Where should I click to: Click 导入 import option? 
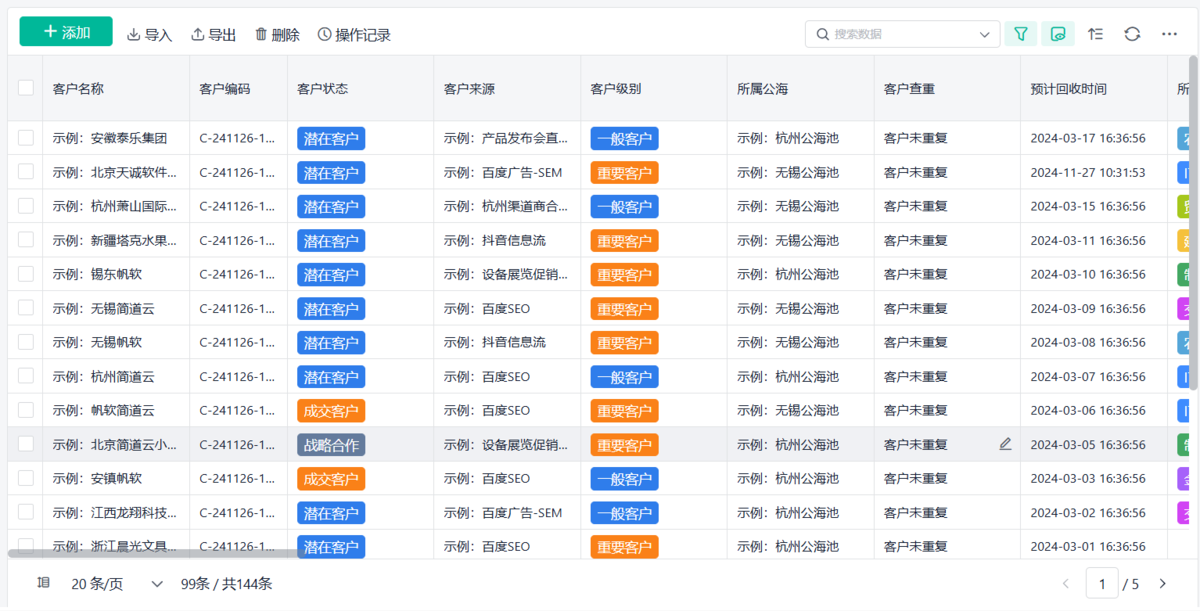pyautogui.click(x=149, y=35)
